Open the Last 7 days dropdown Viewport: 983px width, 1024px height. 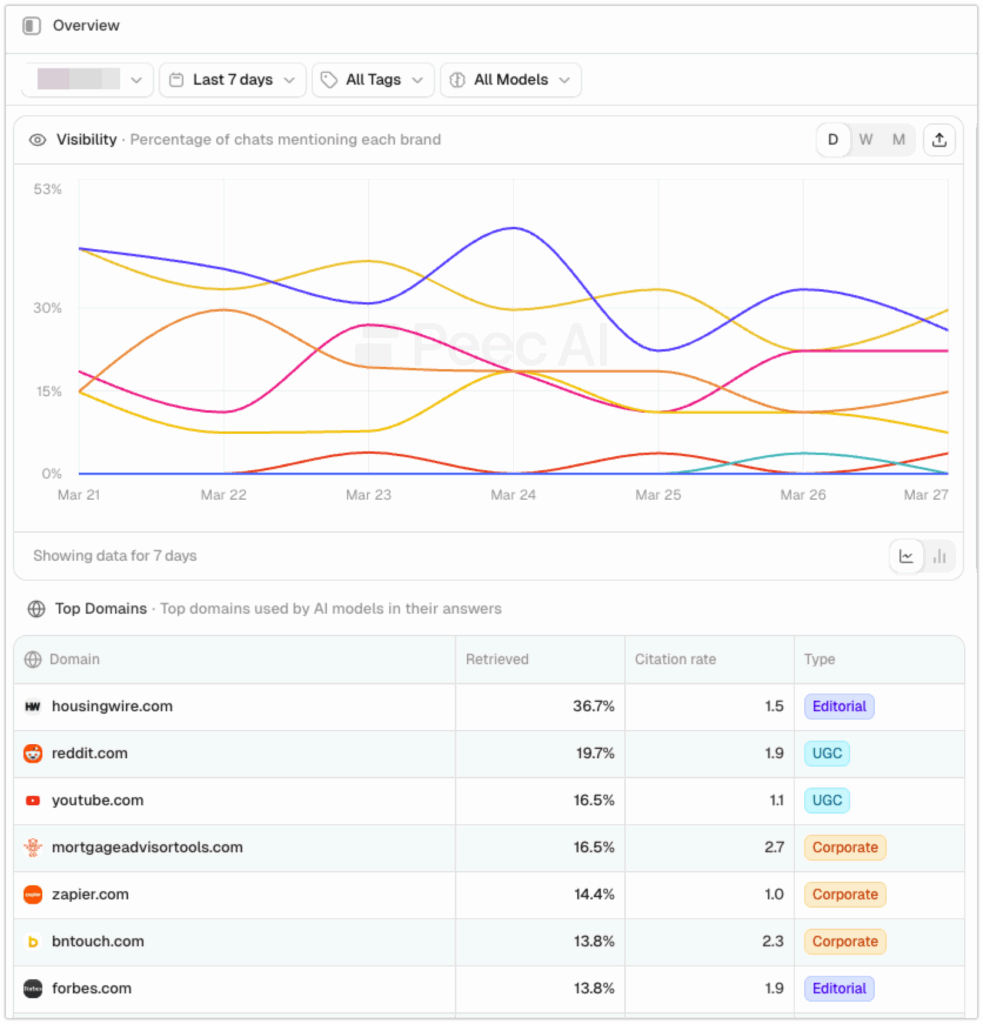(x=232, y=80)
